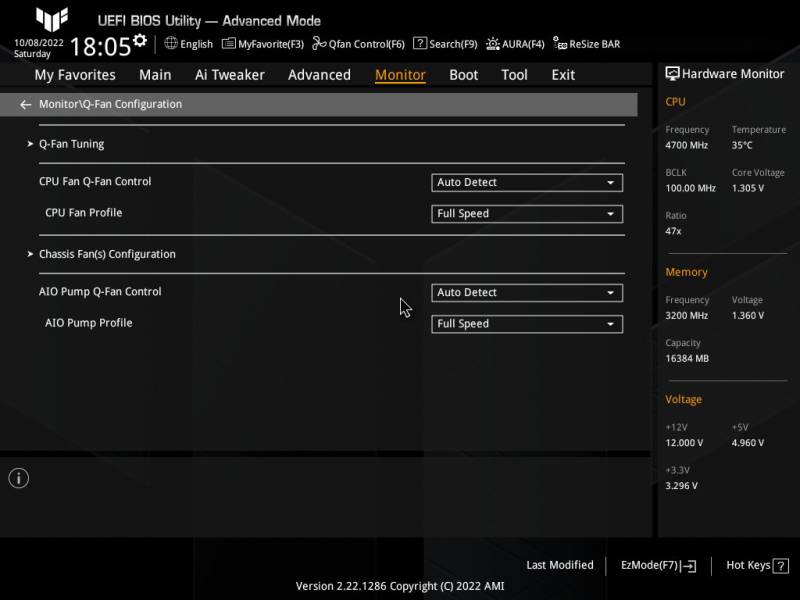This screenshot has height=600, width=800.
Task: Select AIO Pump Q-Fan Control label
Action: coord(100,292)
